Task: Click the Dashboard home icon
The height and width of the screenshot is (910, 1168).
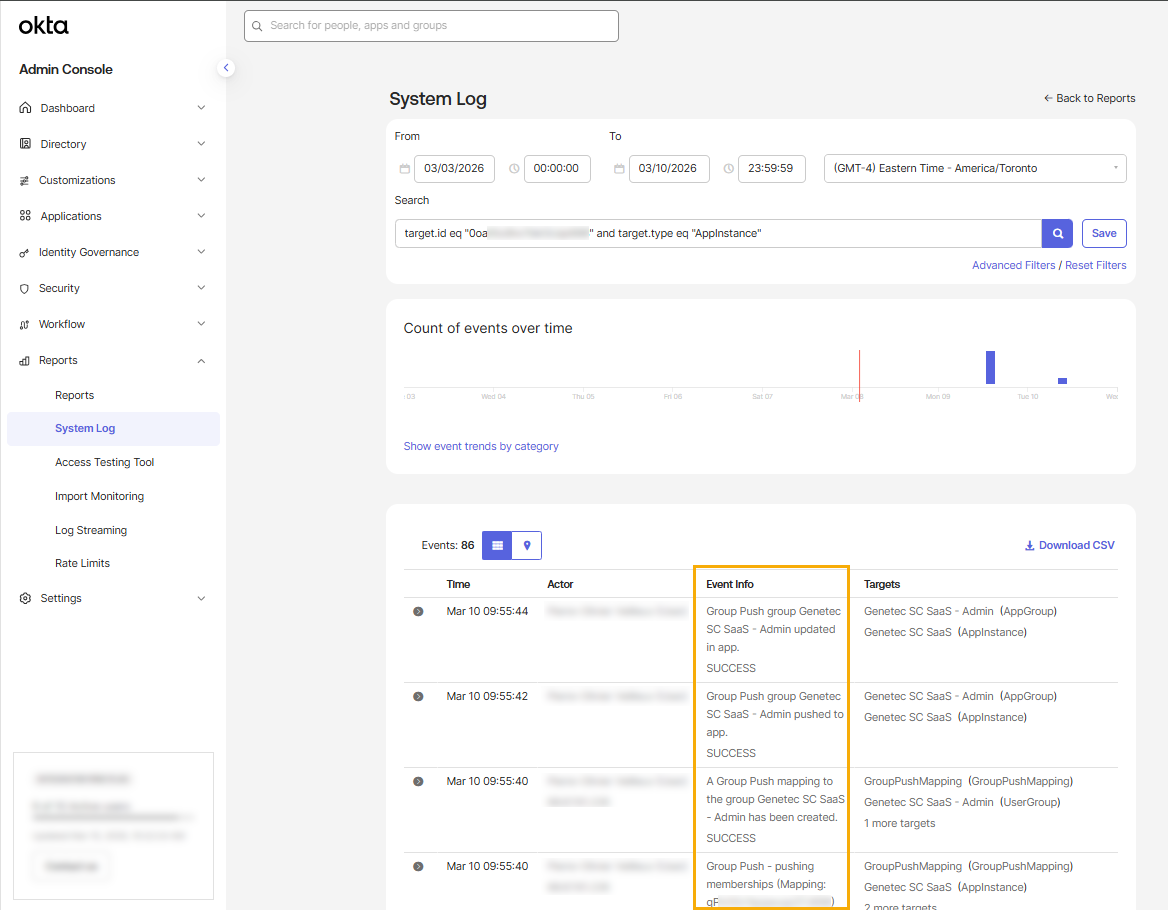Action: coord(25,108)
